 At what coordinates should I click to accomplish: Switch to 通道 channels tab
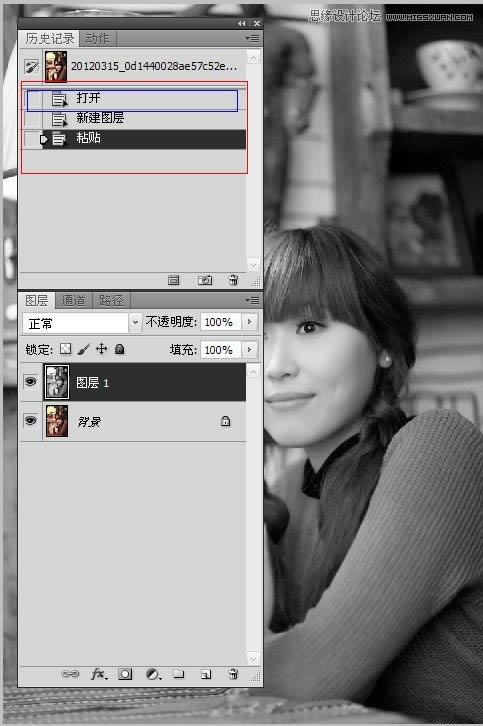(74, 300)
